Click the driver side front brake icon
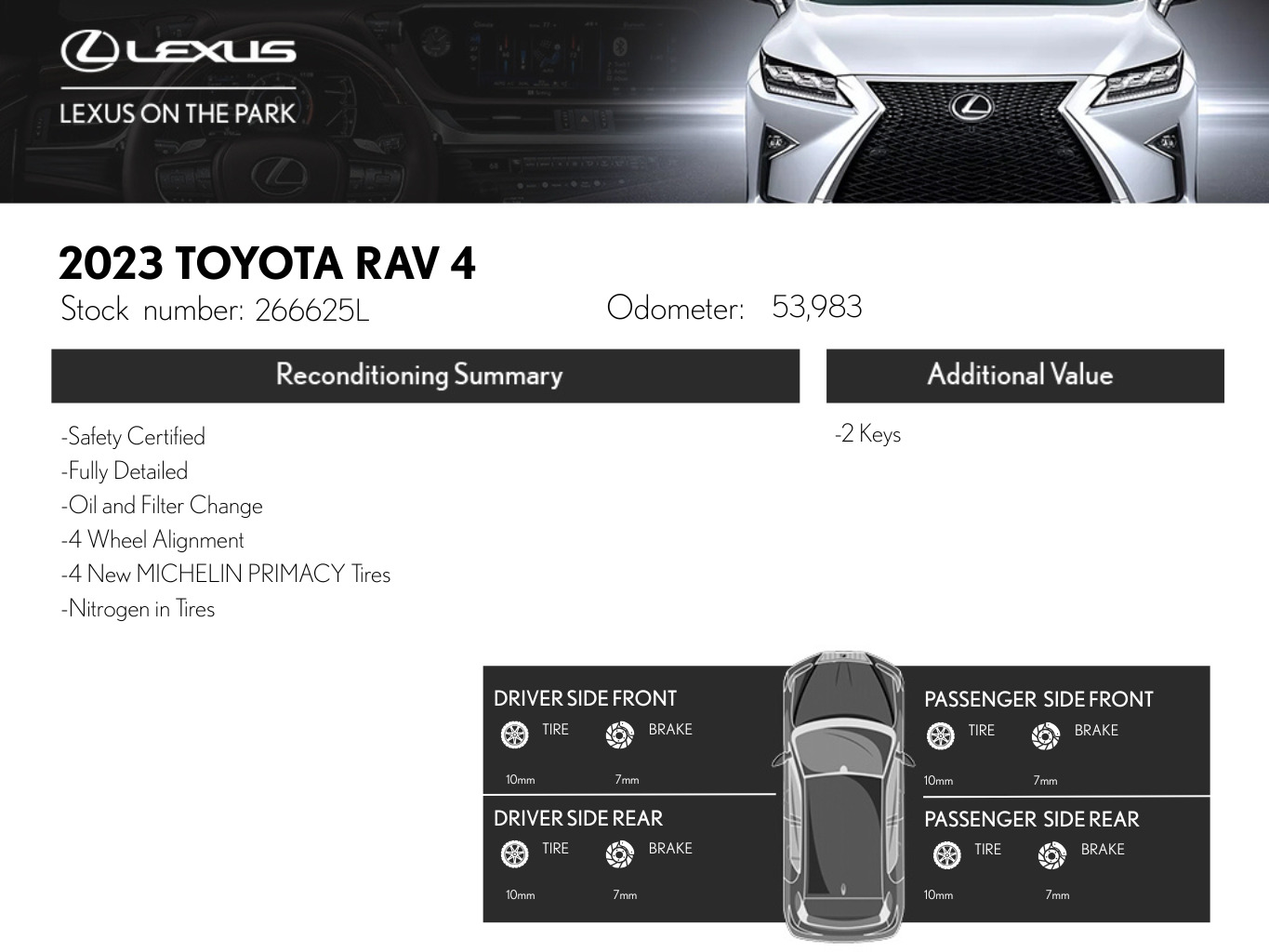Screen dimensions: 1269x952 (x=619, y=735)
